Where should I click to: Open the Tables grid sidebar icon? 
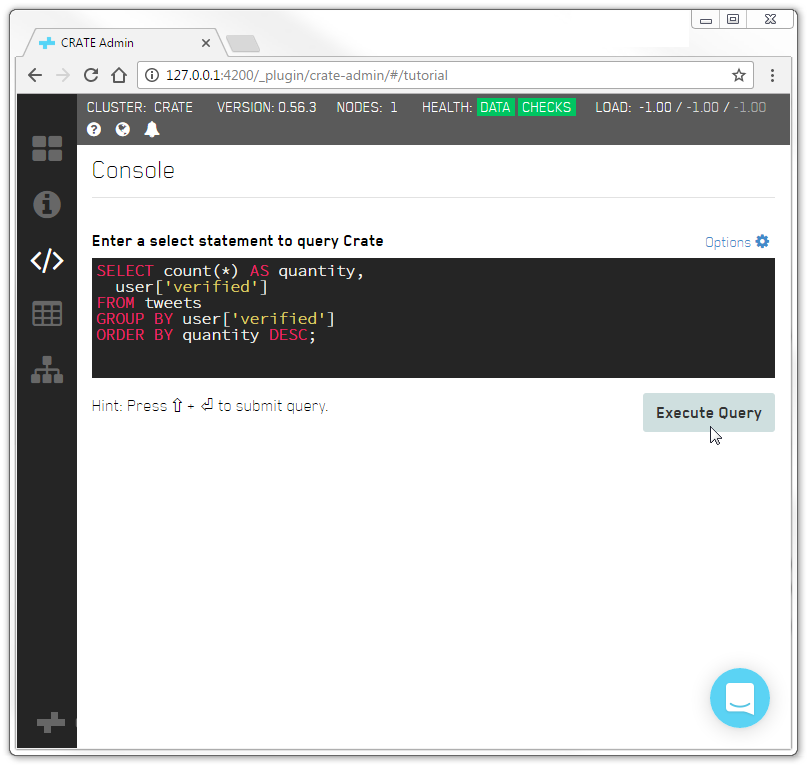pyautogui.click(x=47, y=314)
